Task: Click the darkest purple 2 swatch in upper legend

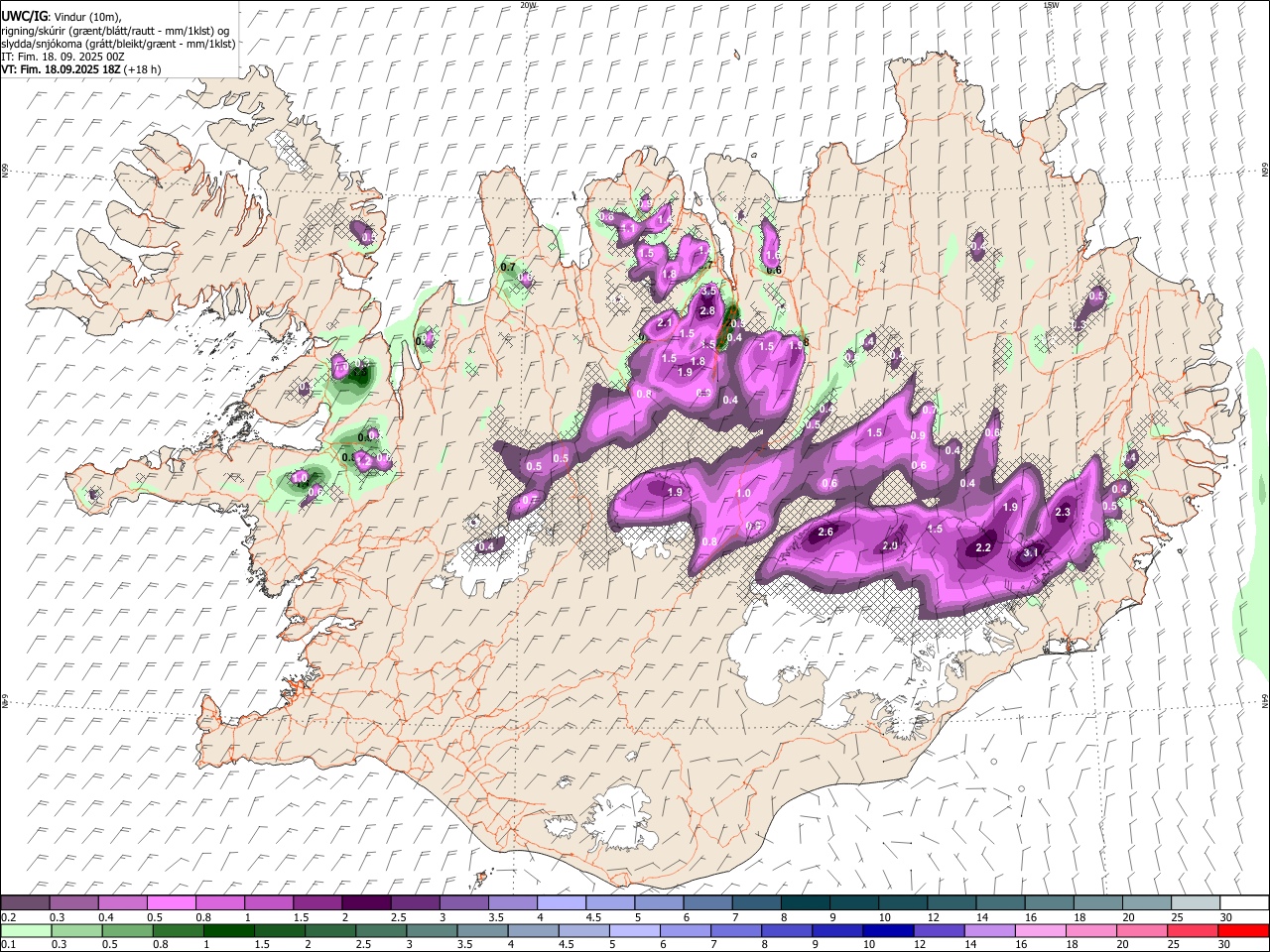Action: (365, 902)
